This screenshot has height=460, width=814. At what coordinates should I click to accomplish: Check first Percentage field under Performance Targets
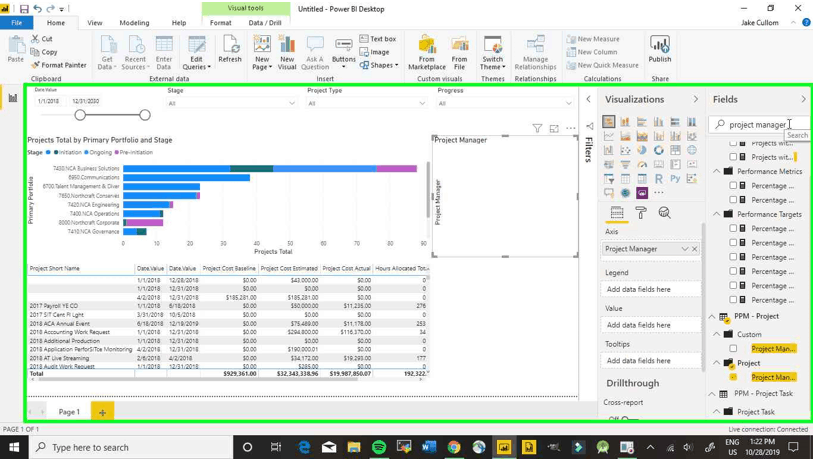tap(733, 228)
